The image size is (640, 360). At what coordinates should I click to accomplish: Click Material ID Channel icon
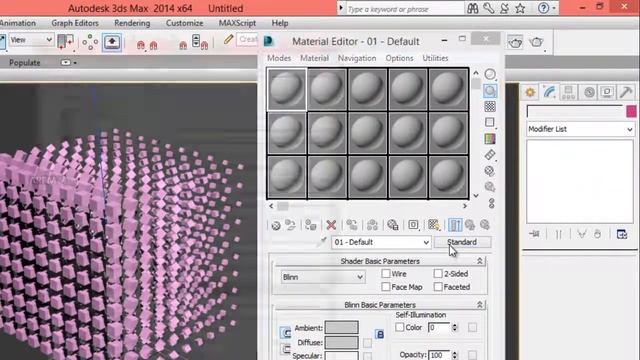pos(413,225)
